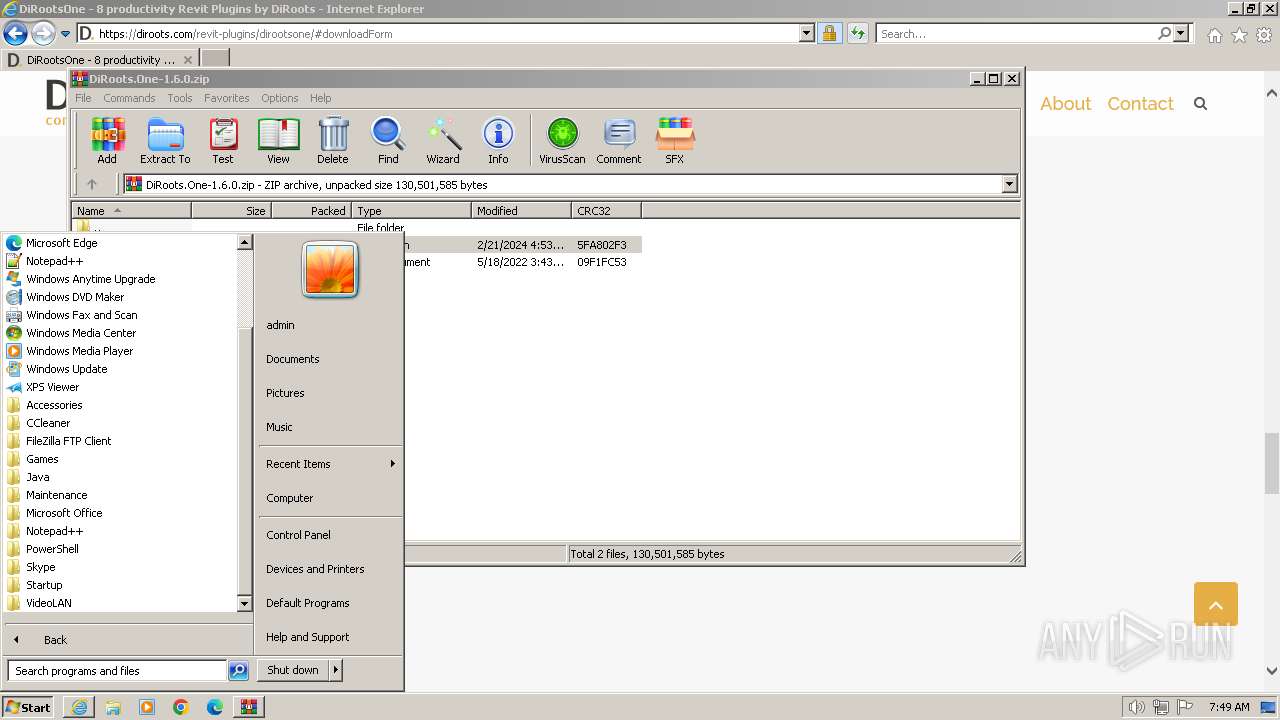Click the volume icon in system tray
The height and width of the screenshot is (720, 1280).
tap(1137, 707)
